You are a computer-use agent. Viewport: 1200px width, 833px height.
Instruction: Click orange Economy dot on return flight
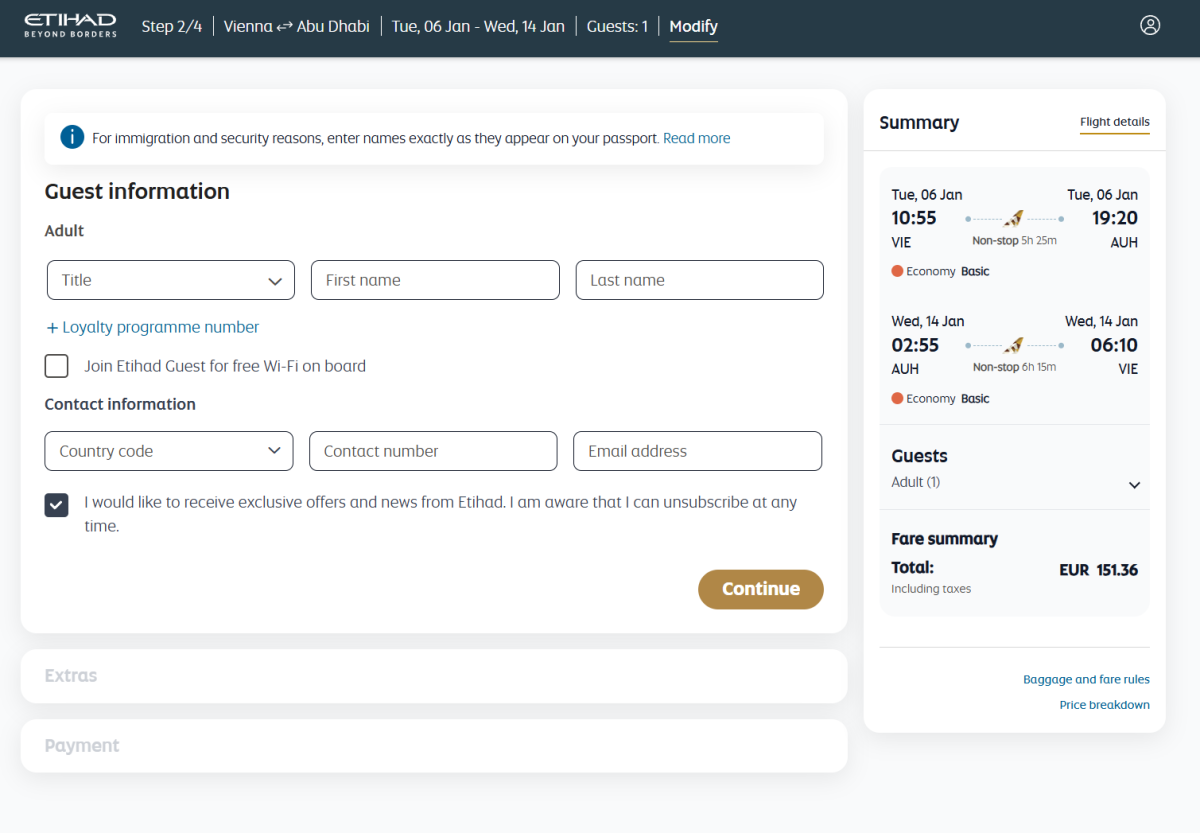point(897,398)
